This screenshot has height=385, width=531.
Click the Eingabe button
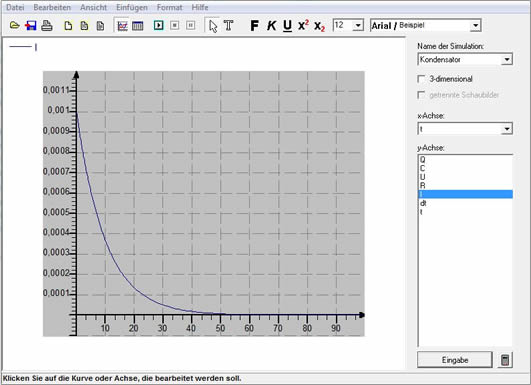click(455, 360)
